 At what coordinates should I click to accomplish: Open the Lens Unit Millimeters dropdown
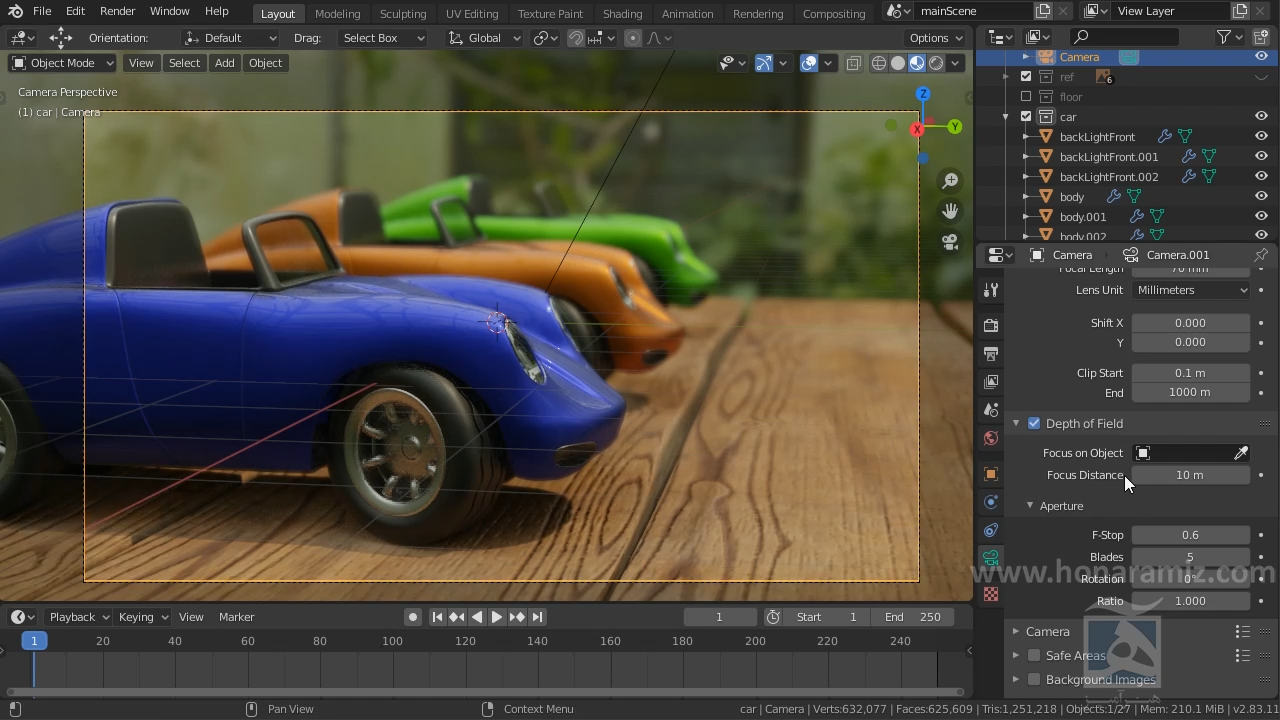click(x=1191, y=290)
